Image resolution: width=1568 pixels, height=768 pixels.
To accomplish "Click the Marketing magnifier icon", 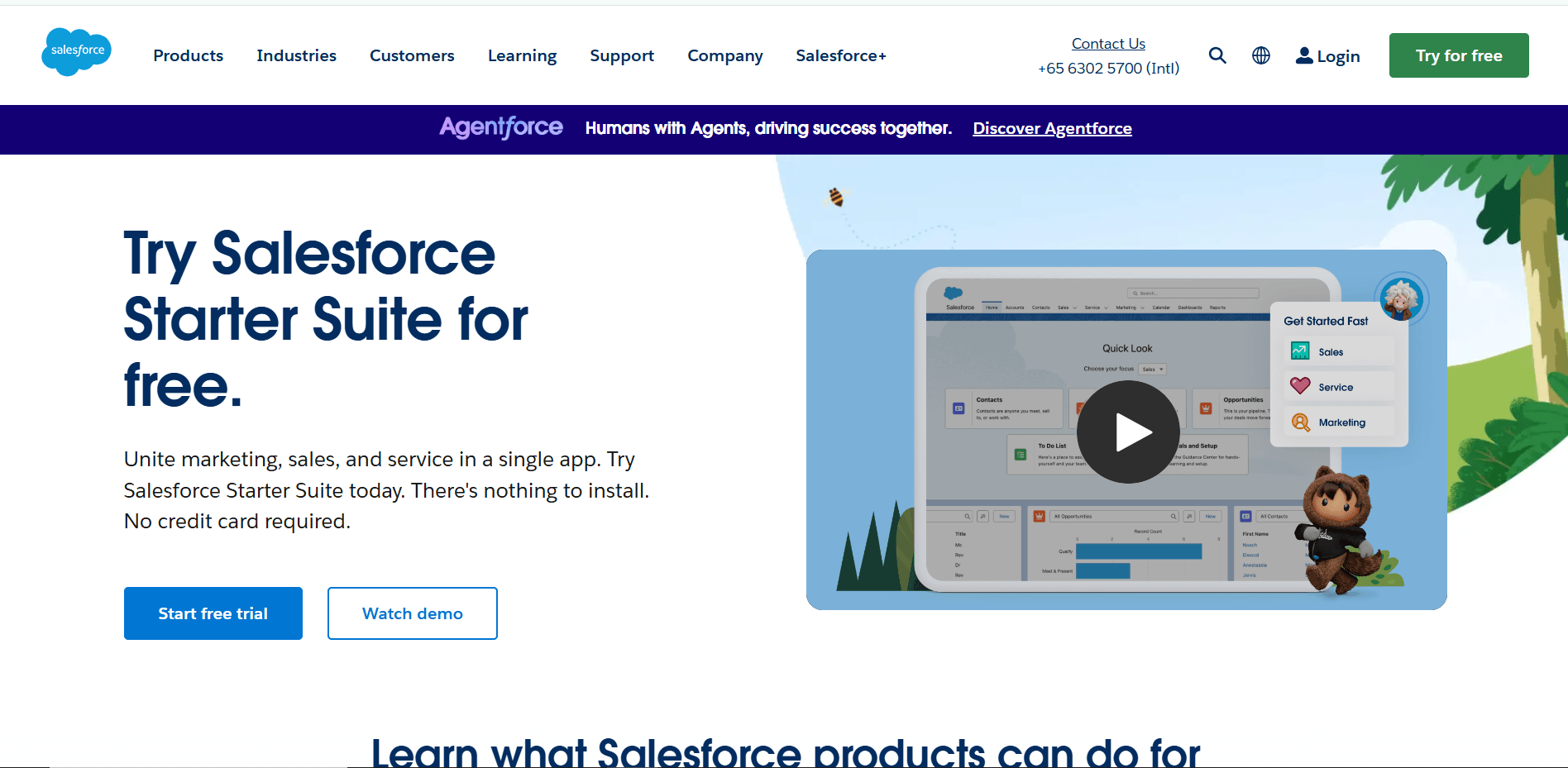I will click(1300, 422).
